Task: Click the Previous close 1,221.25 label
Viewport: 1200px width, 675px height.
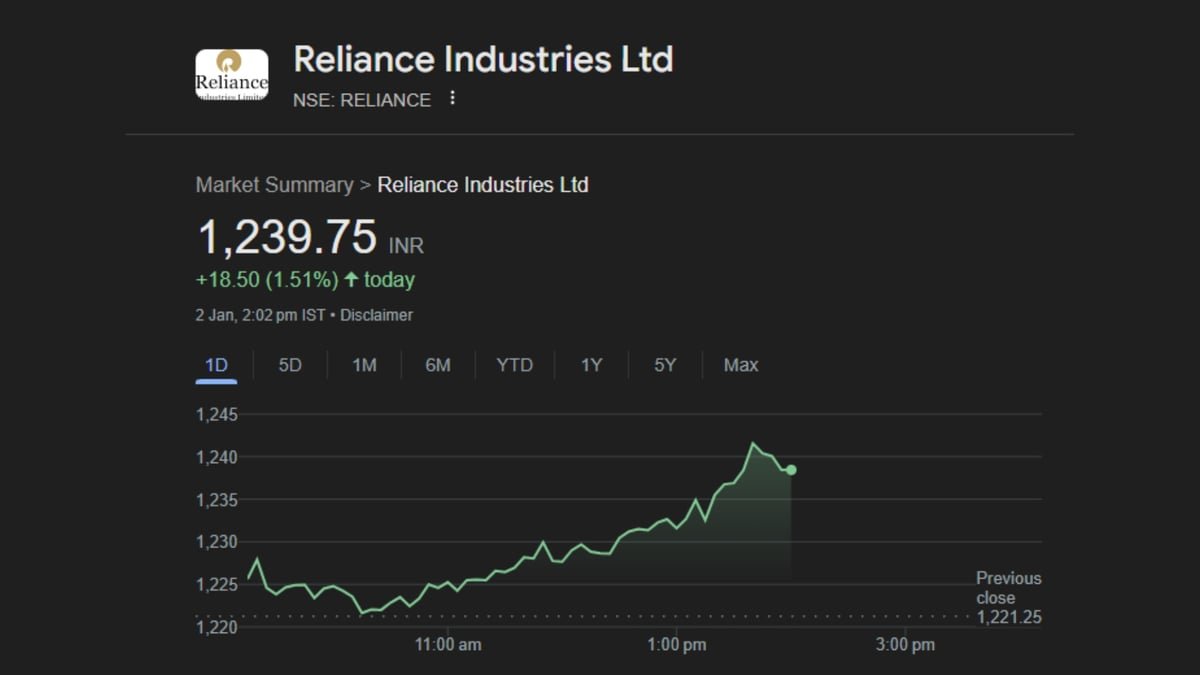Action: [1009, 598]
